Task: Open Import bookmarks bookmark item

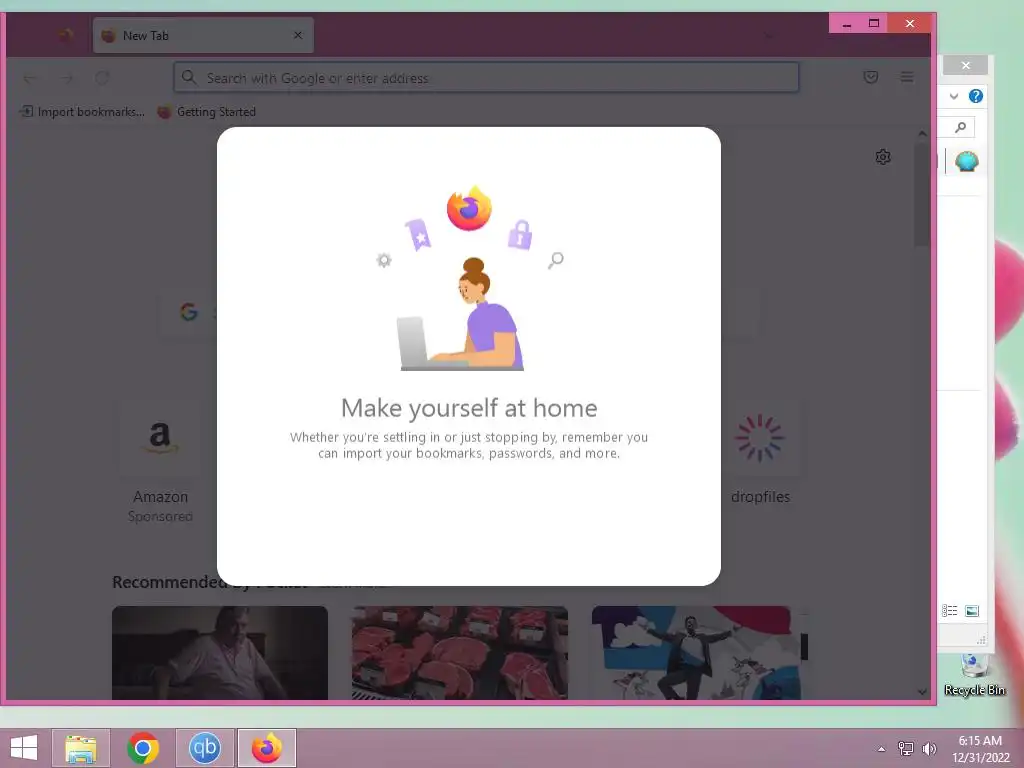Action: click(82, 112)
